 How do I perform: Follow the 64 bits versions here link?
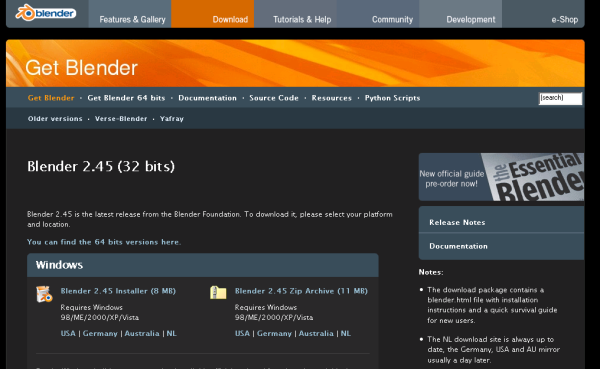104,242
